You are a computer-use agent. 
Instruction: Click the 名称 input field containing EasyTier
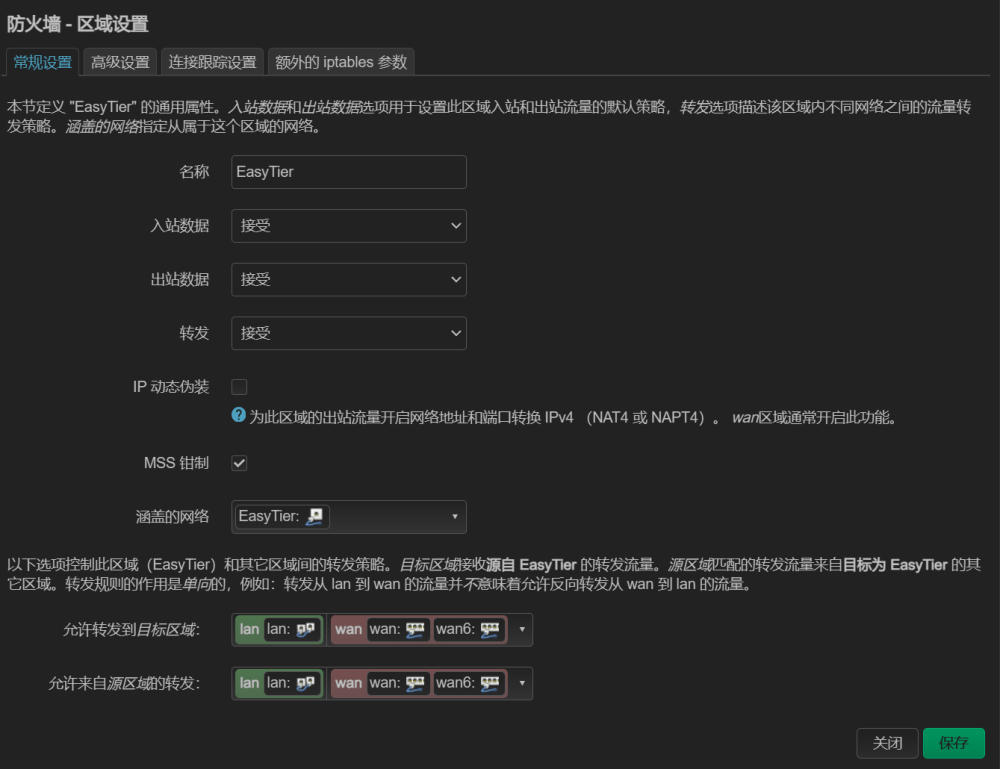tap(349, 172)
